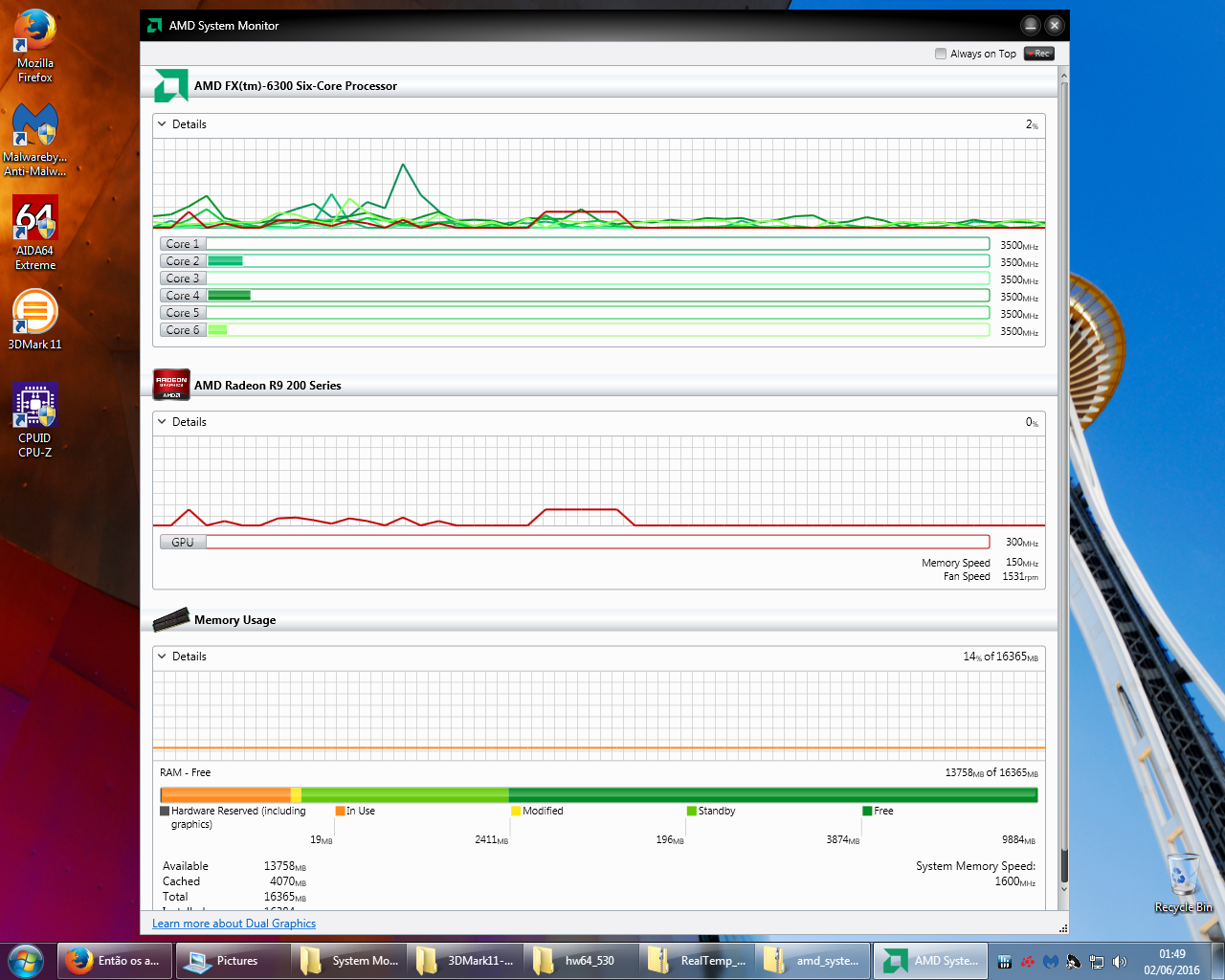Viewport: 1225px width, 980px height.
Task: Click the Core 6 label
Action: point(183,330)
